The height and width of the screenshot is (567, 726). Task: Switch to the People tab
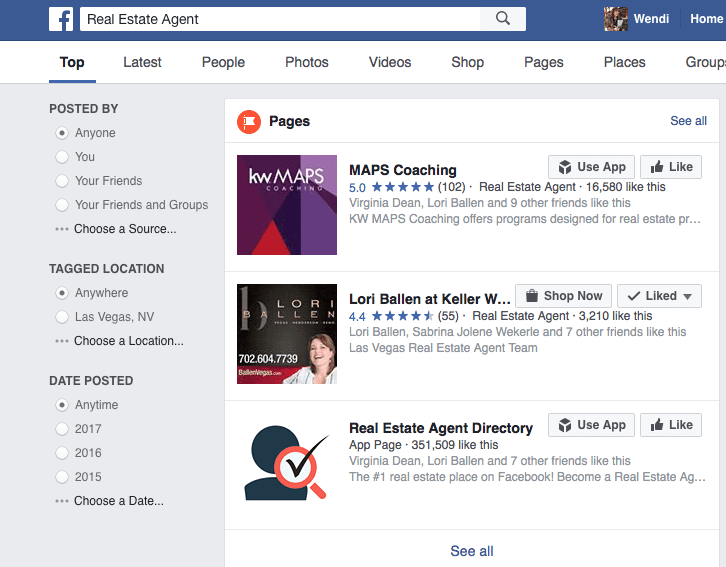(x=223, y=62)
